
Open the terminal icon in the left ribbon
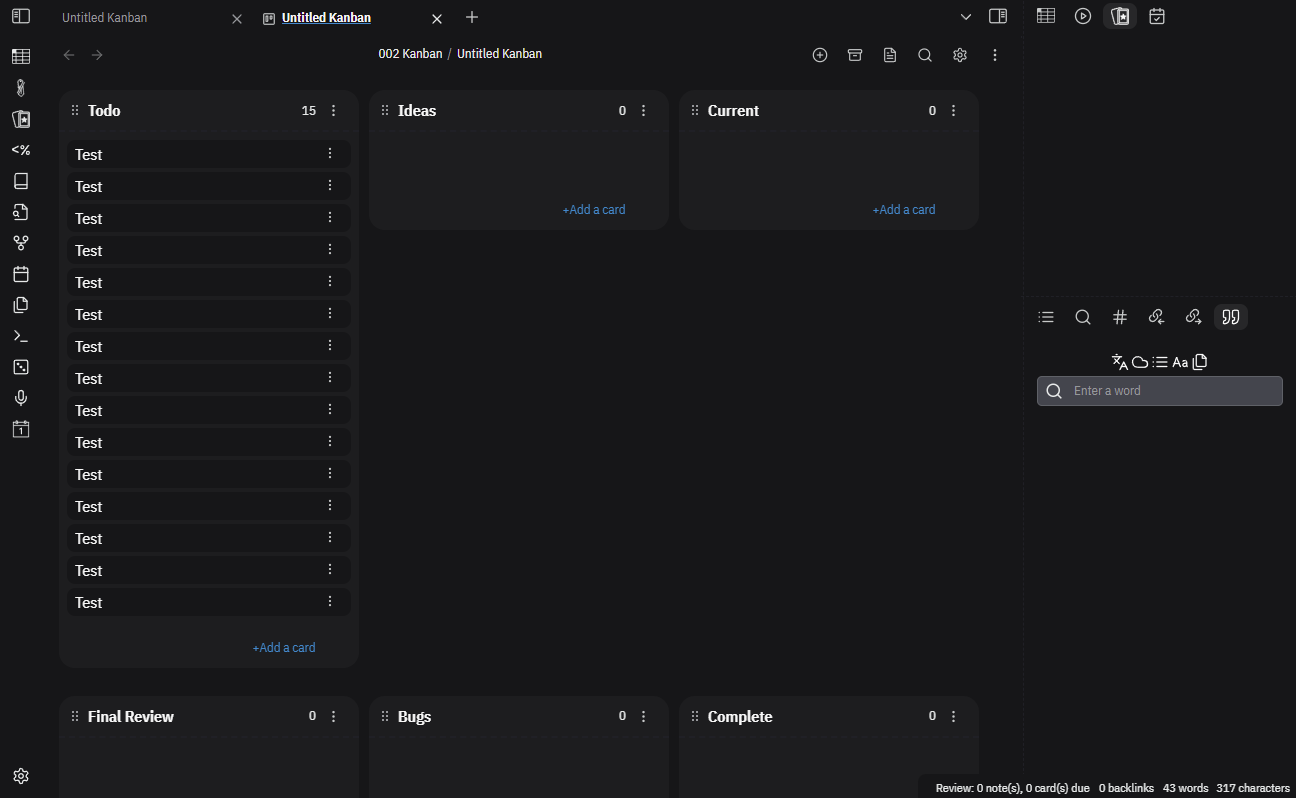click(20, 335)
